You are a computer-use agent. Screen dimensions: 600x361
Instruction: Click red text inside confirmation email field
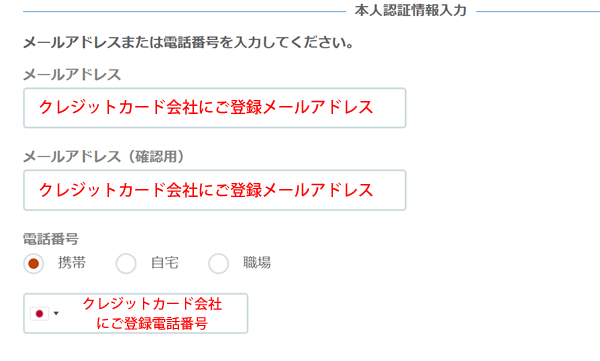point(206,190)
